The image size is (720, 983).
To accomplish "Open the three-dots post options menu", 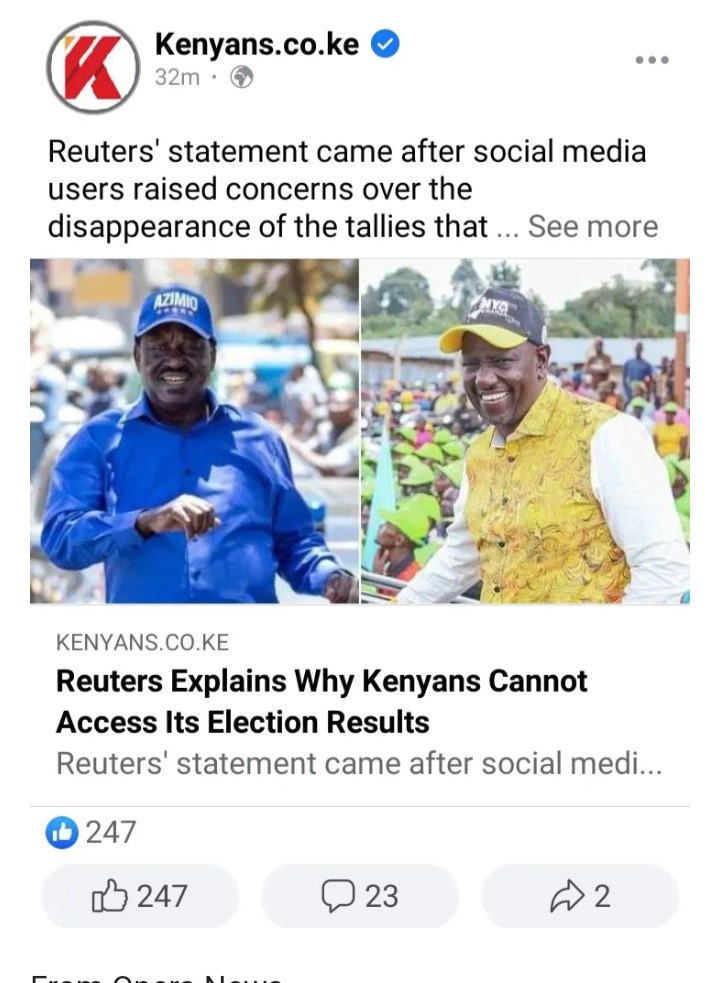I will (652, 60).
